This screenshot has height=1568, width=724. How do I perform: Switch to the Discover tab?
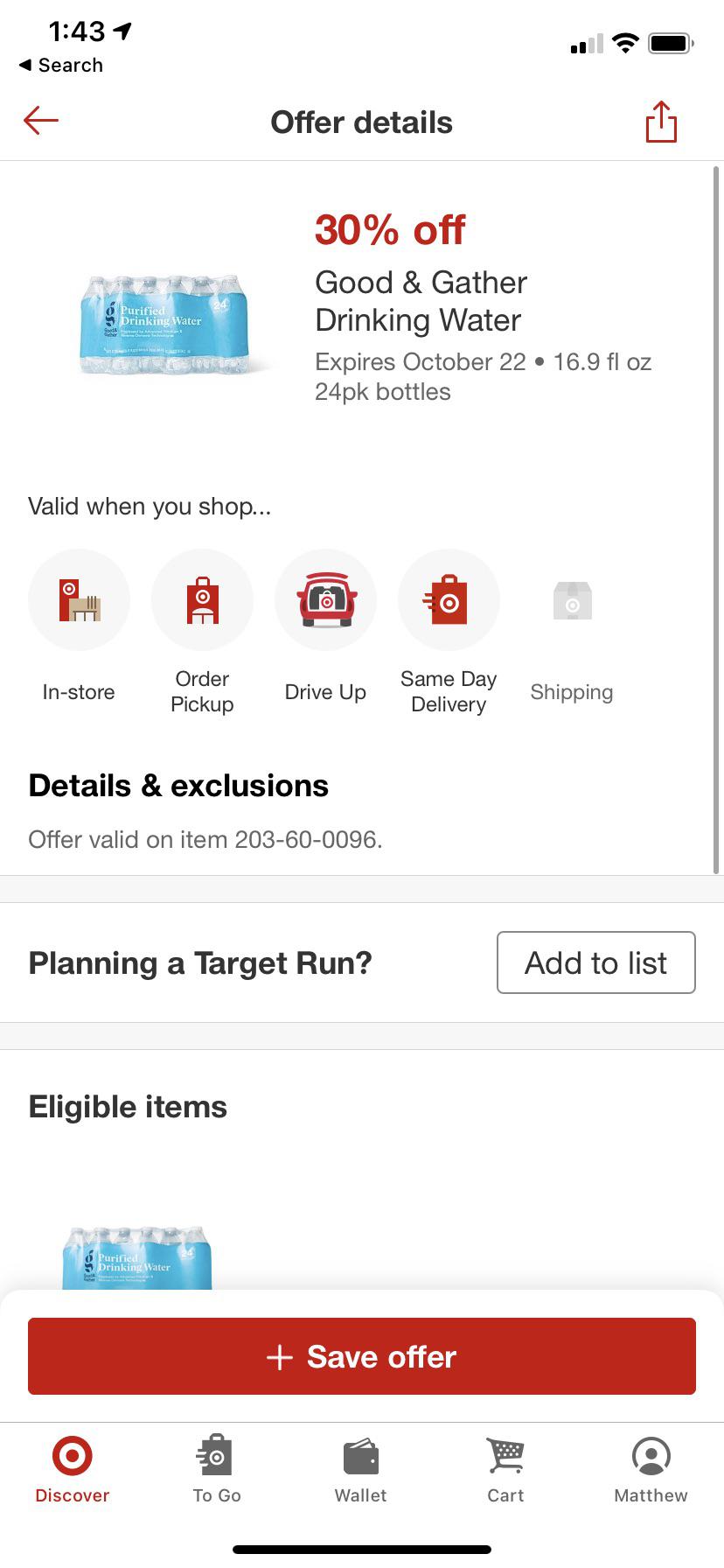(x=73, y=1470)
